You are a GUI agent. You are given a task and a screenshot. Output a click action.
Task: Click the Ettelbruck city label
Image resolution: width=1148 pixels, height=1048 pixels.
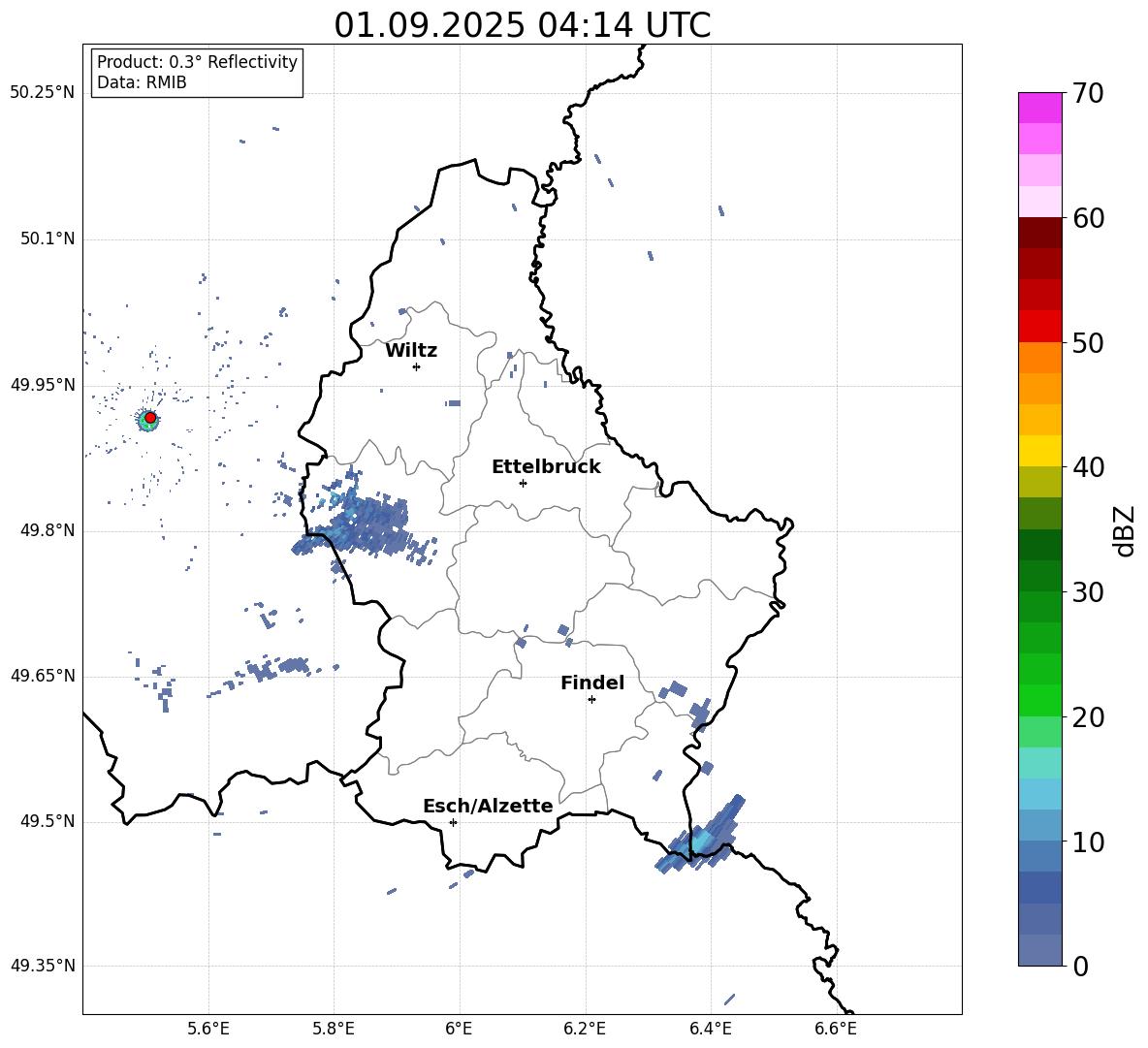point(546,467)
